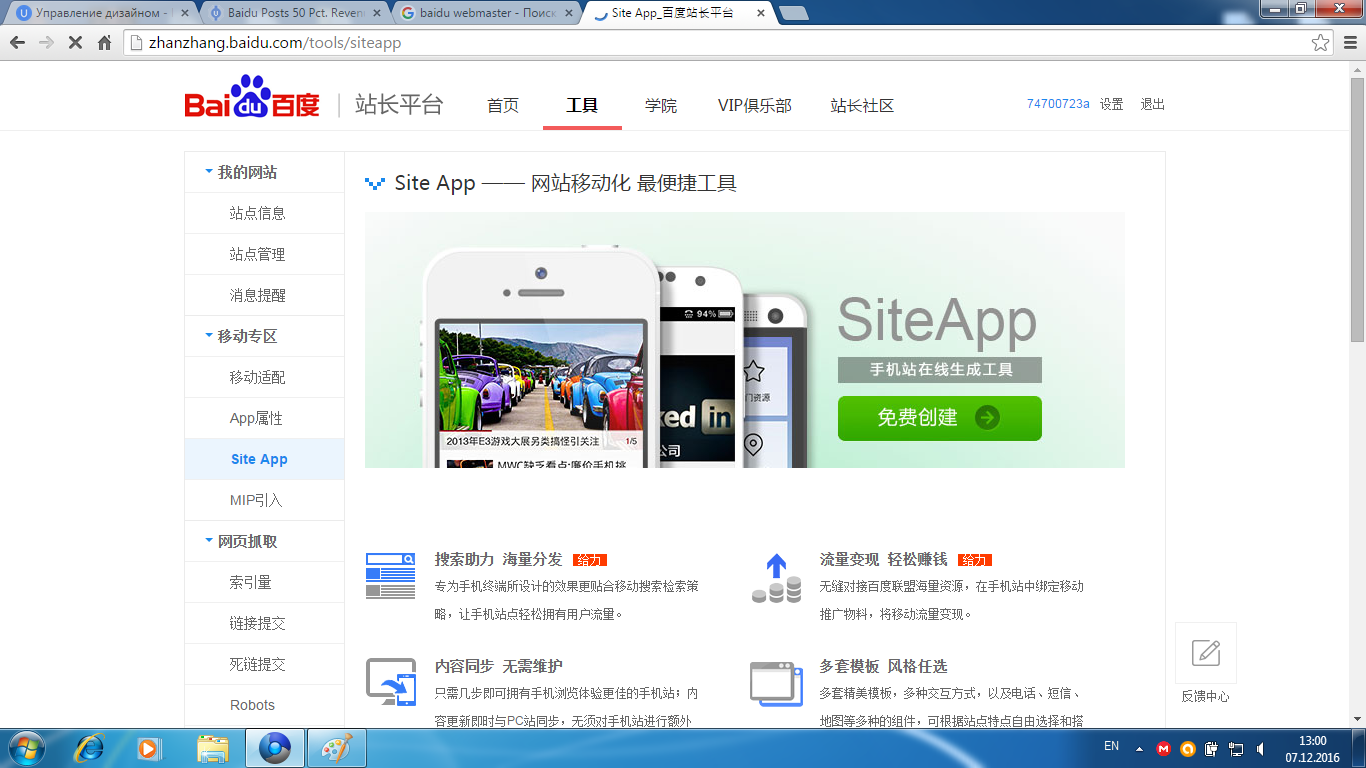The width and height of the screenshot is (1366, 768).
Task: Open Windows Media Player in taskbar
Action: pyautogui.click(x=148, y=748)
